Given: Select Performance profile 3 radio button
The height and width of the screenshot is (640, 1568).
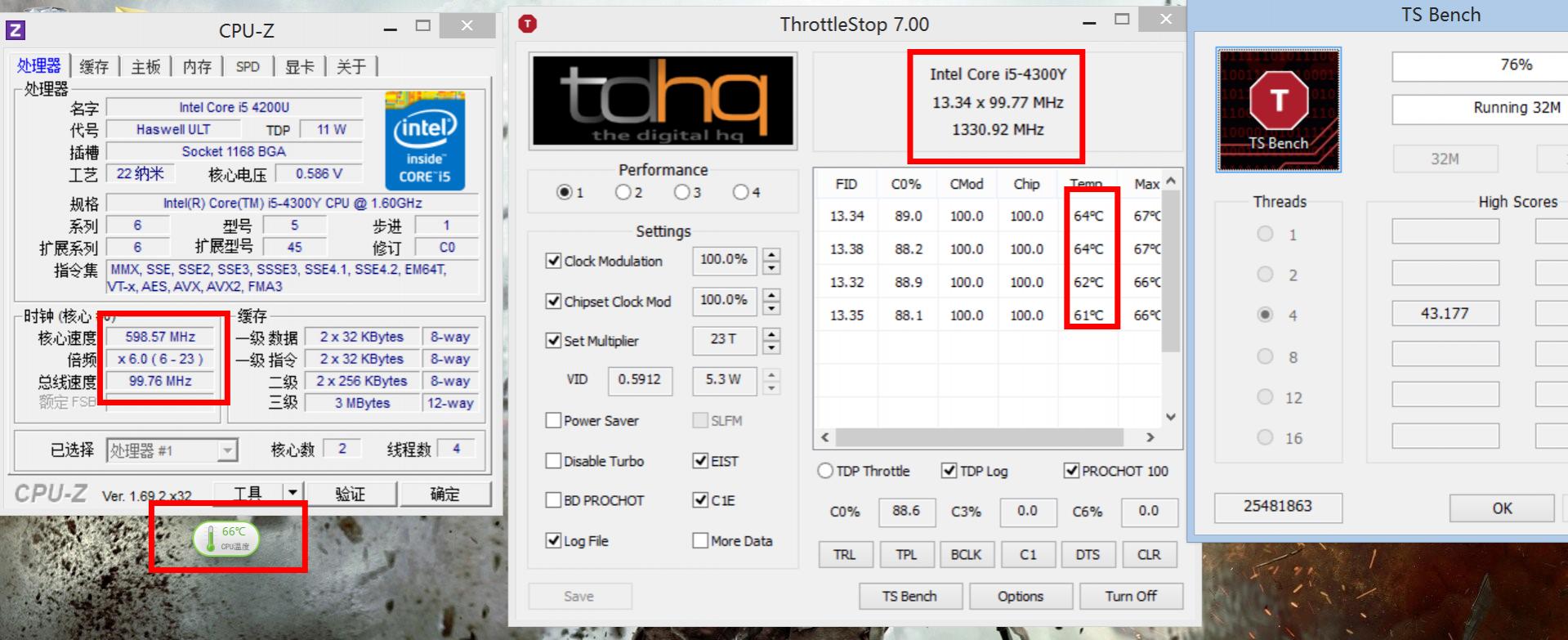Looking at the screenshot, I should [x=681, y=193].
